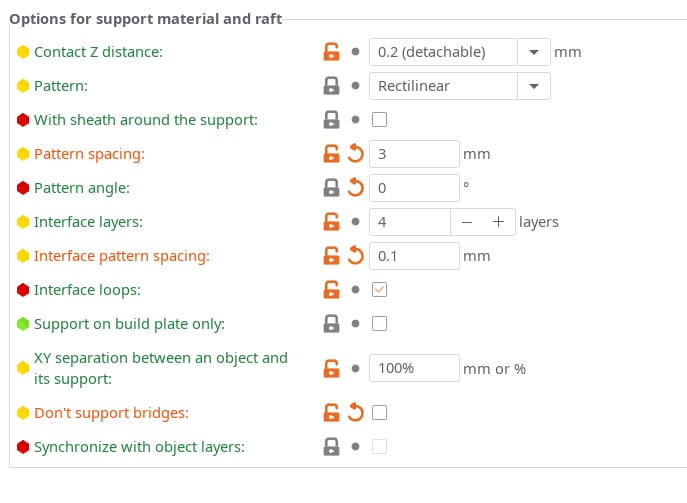687x503 pixels.
Task: Reset Pattern spacing with the undo arrow
Action: pos(356,154)
